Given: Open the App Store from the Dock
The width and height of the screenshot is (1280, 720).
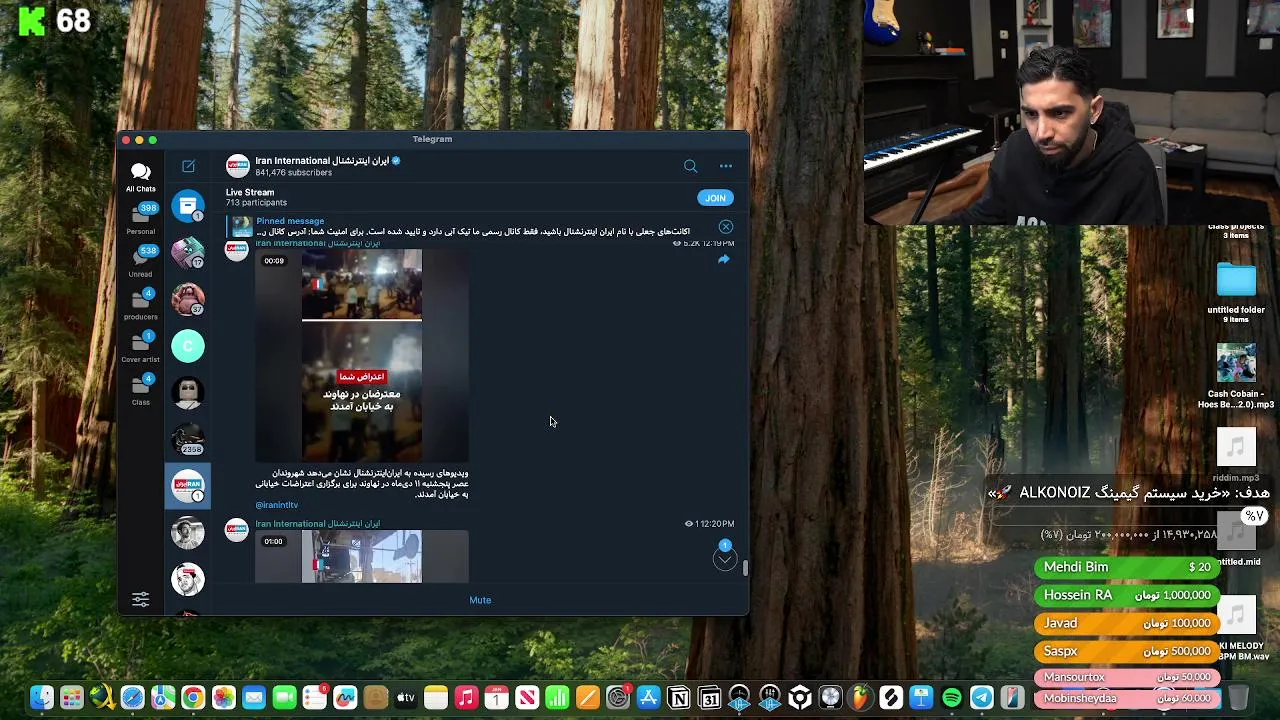Looking at the screenshot, I should (x=648, y=698).
